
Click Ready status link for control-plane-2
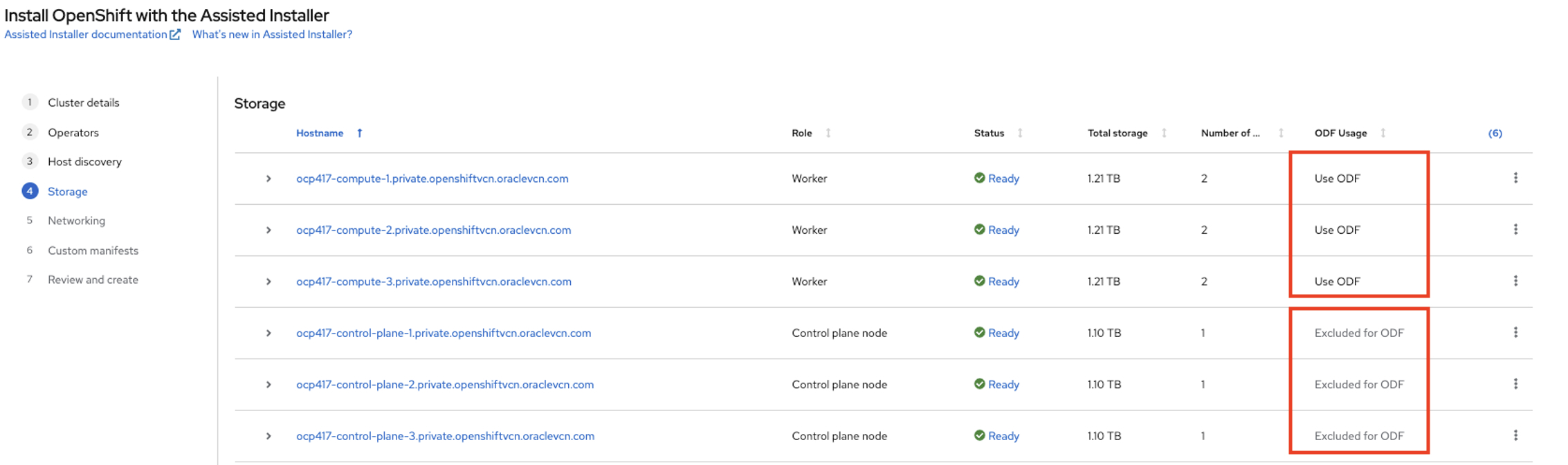coord(1003,385)
